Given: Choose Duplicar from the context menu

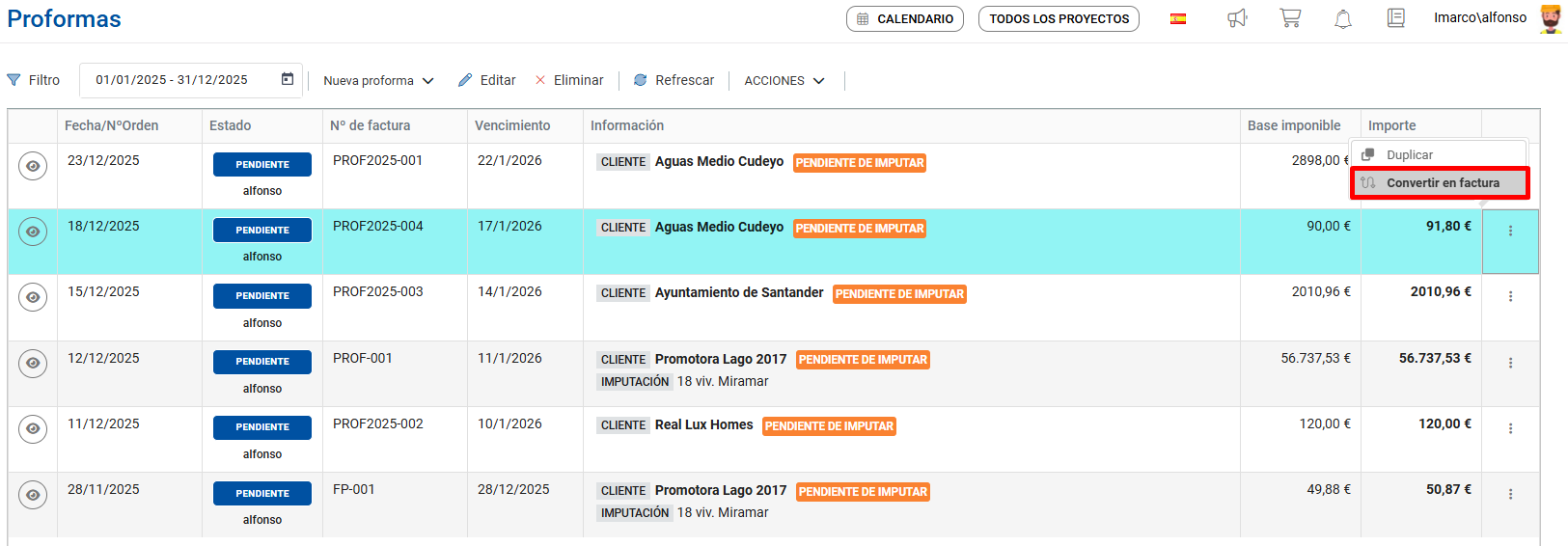Looking at the screenshot, I should click(x=1409, y=154).
